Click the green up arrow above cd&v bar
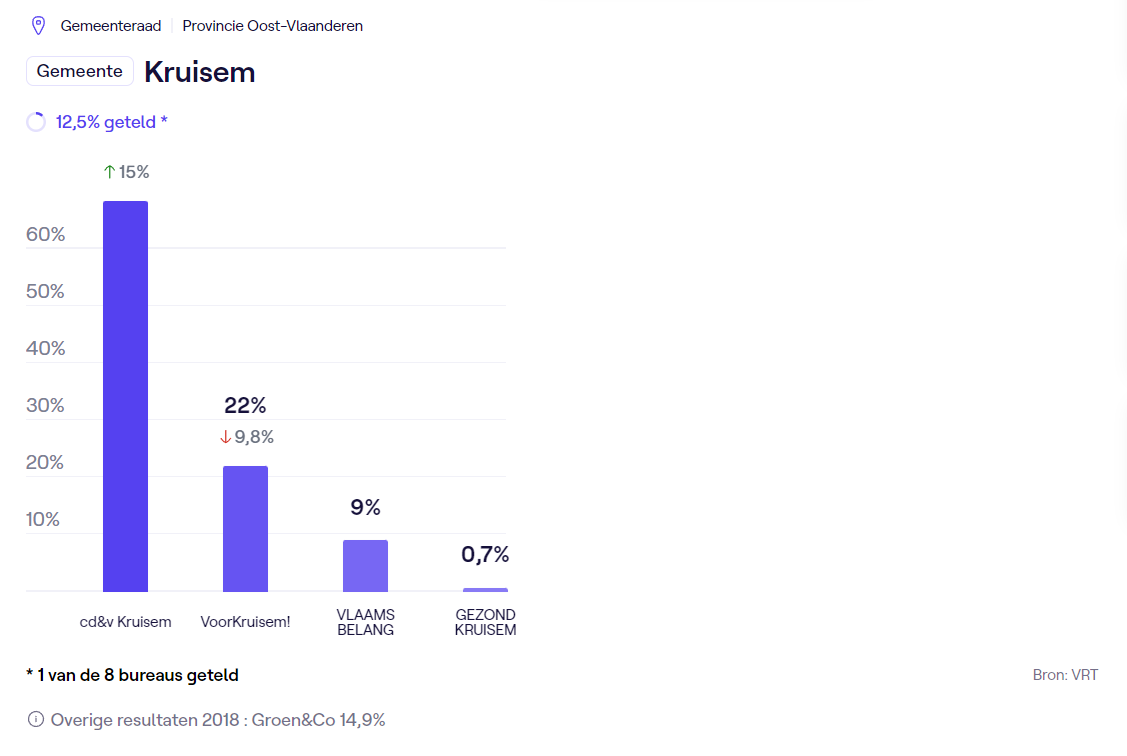 pos(110,172)
